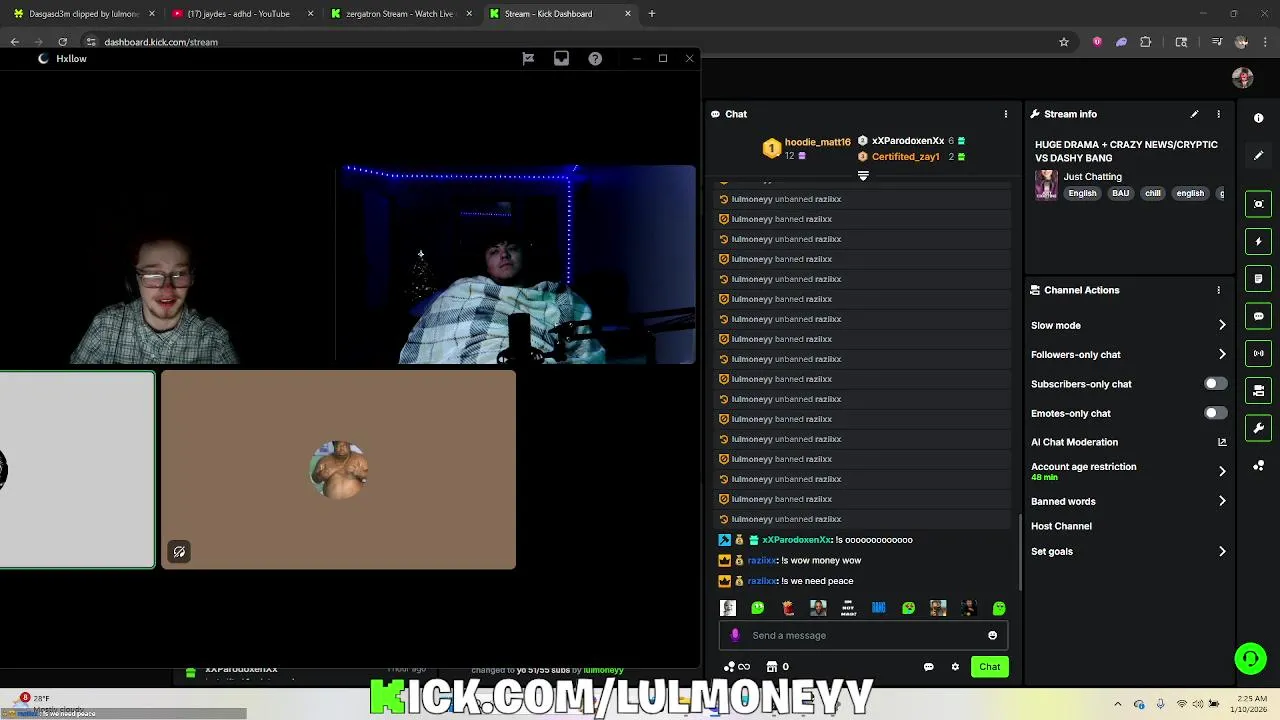Open the shop icon showing 0
Viewport: 1280px width, 720px height.
pyautogui.click(x=777, y=667)
